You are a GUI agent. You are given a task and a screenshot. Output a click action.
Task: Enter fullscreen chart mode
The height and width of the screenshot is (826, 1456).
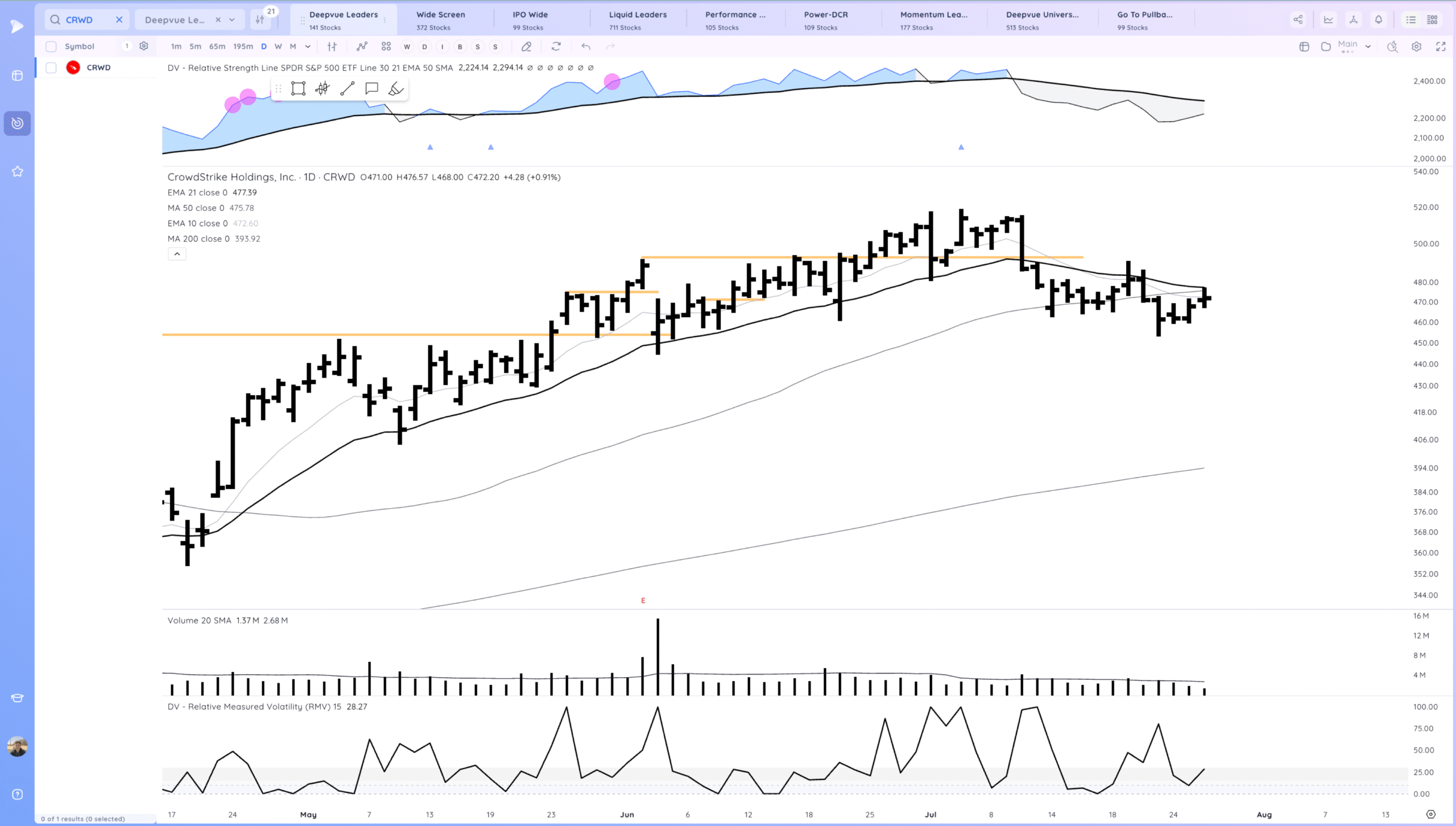(1440, 47)
